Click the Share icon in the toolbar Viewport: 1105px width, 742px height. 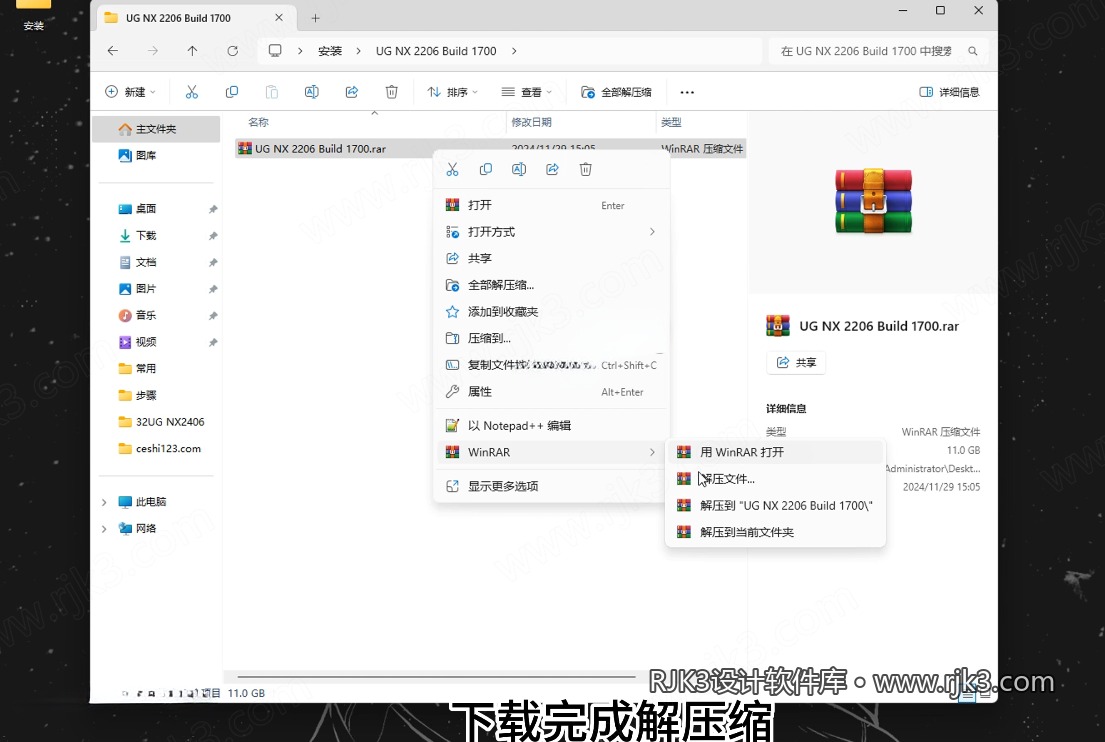[x=352, y=92]
